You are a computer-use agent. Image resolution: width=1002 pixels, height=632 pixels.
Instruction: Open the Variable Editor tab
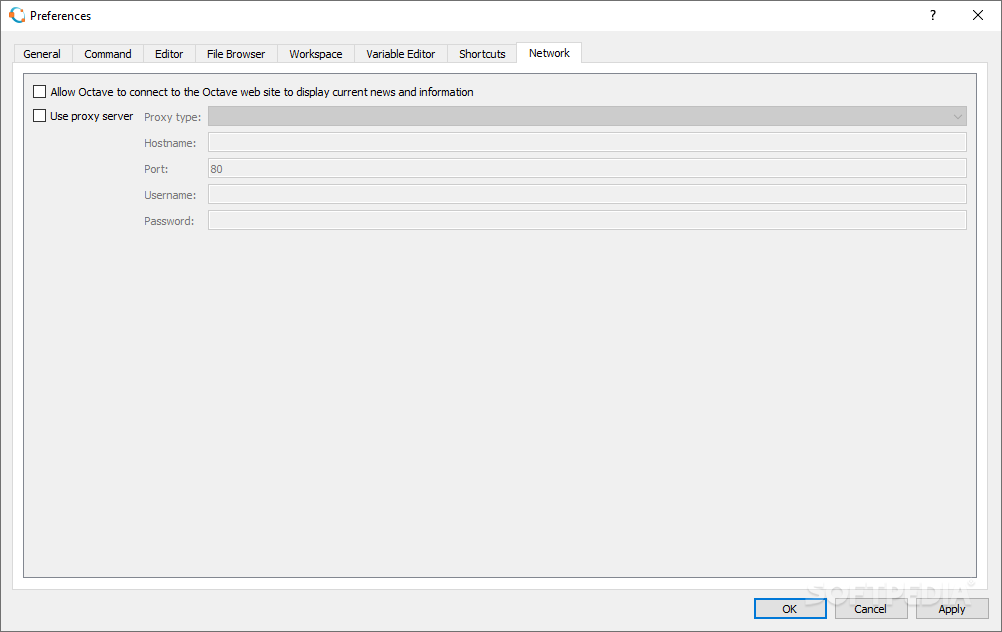click(x=401, y=54)
